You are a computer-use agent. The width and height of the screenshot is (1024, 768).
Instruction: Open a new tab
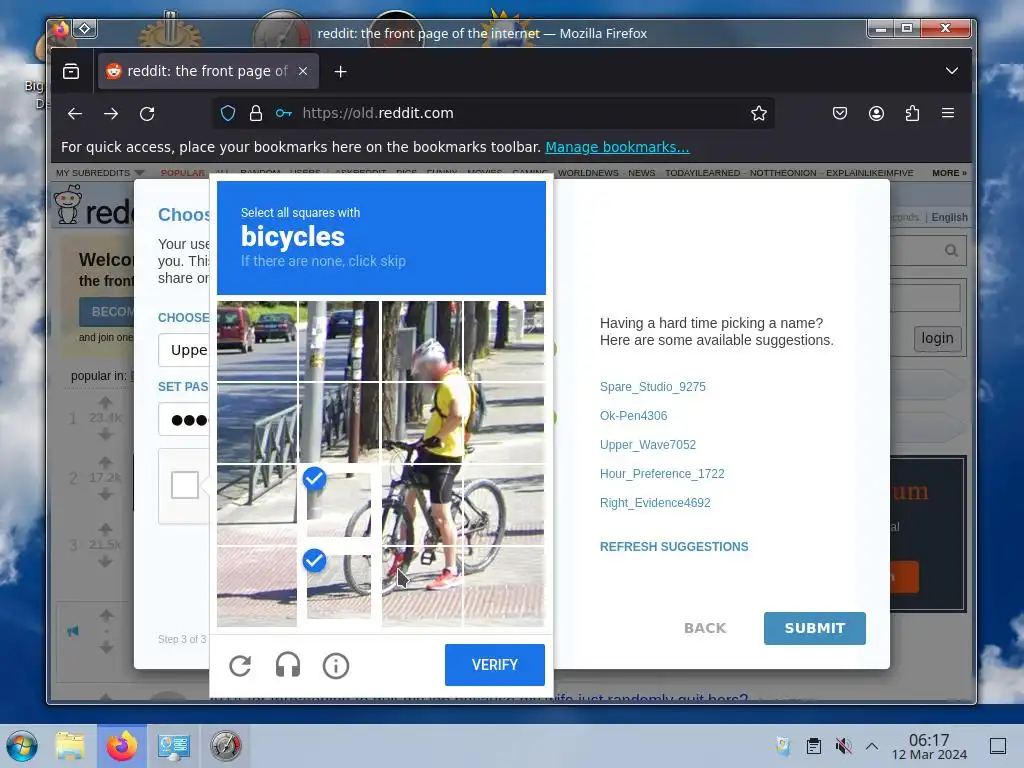340,71
